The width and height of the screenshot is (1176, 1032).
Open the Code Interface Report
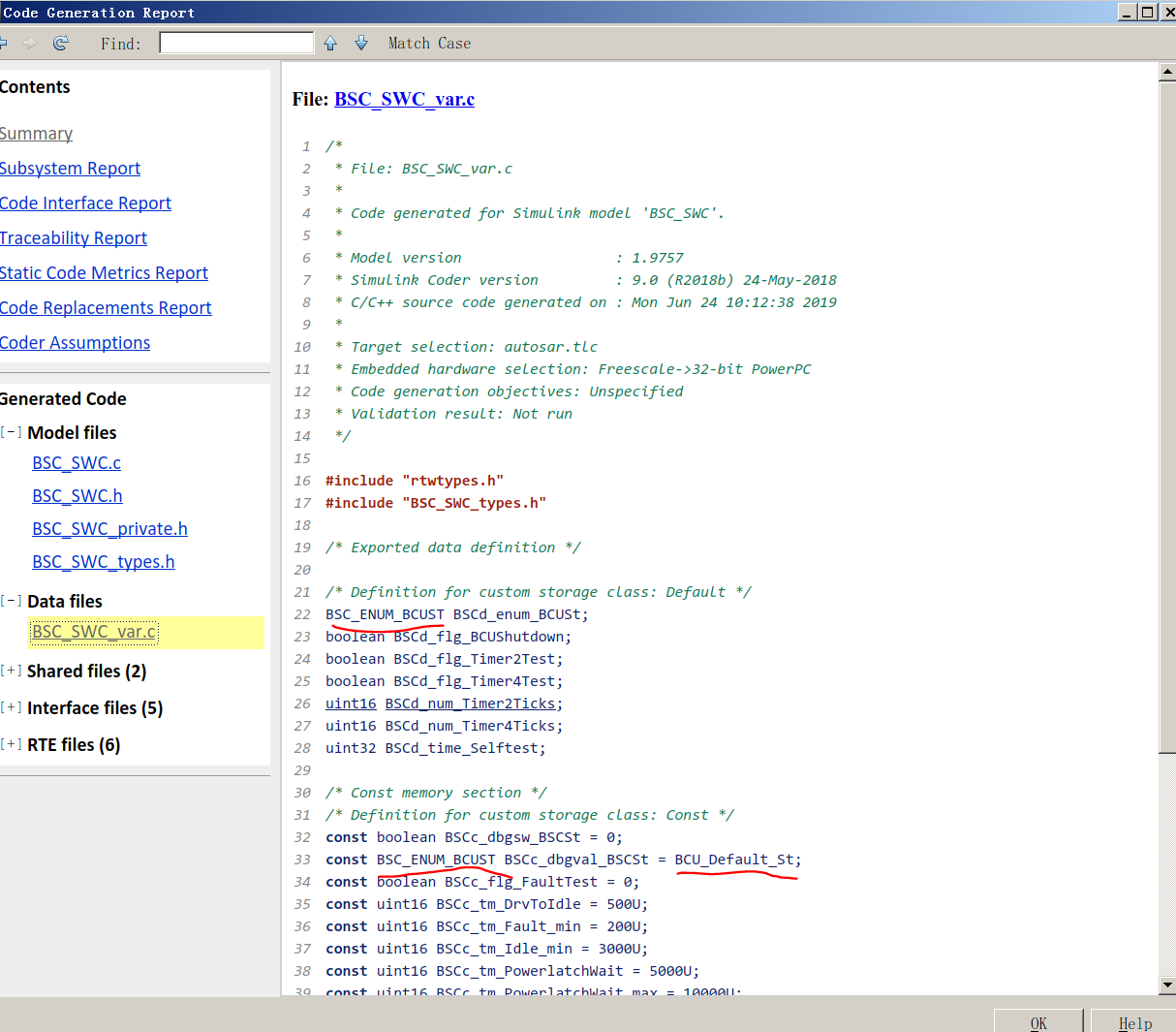point(85,203)
